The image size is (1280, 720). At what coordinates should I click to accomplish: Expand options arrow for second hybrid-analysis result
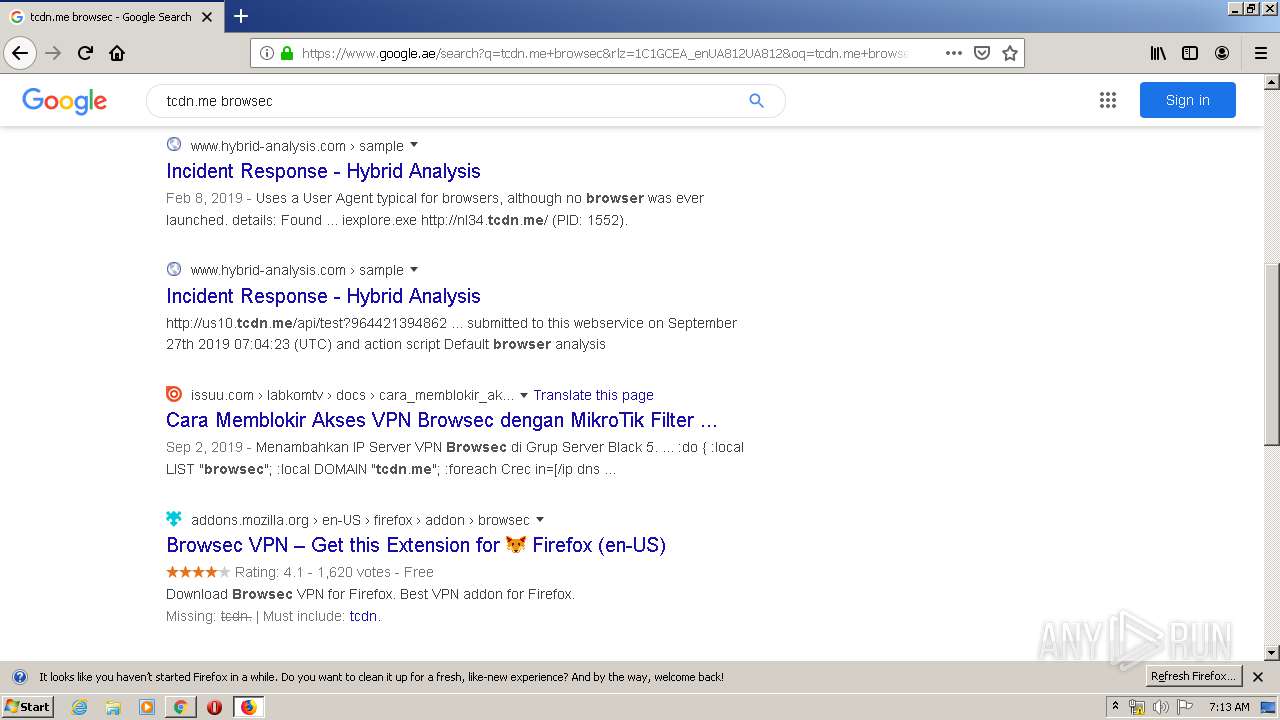pyautogui.click(x=414, y=270)
